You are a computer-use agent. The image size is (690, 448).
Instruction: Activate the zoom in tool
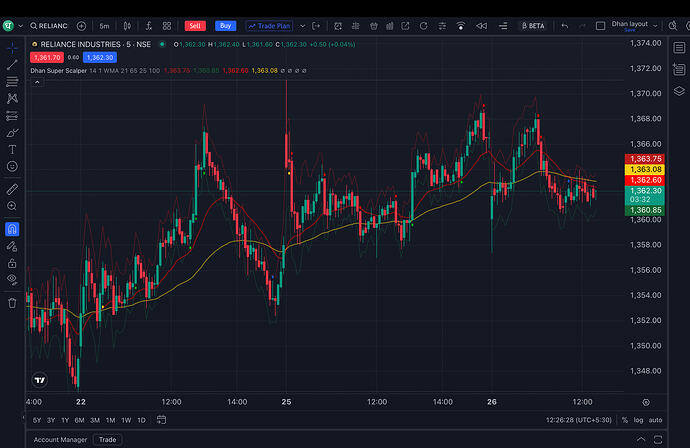(12, 206)
